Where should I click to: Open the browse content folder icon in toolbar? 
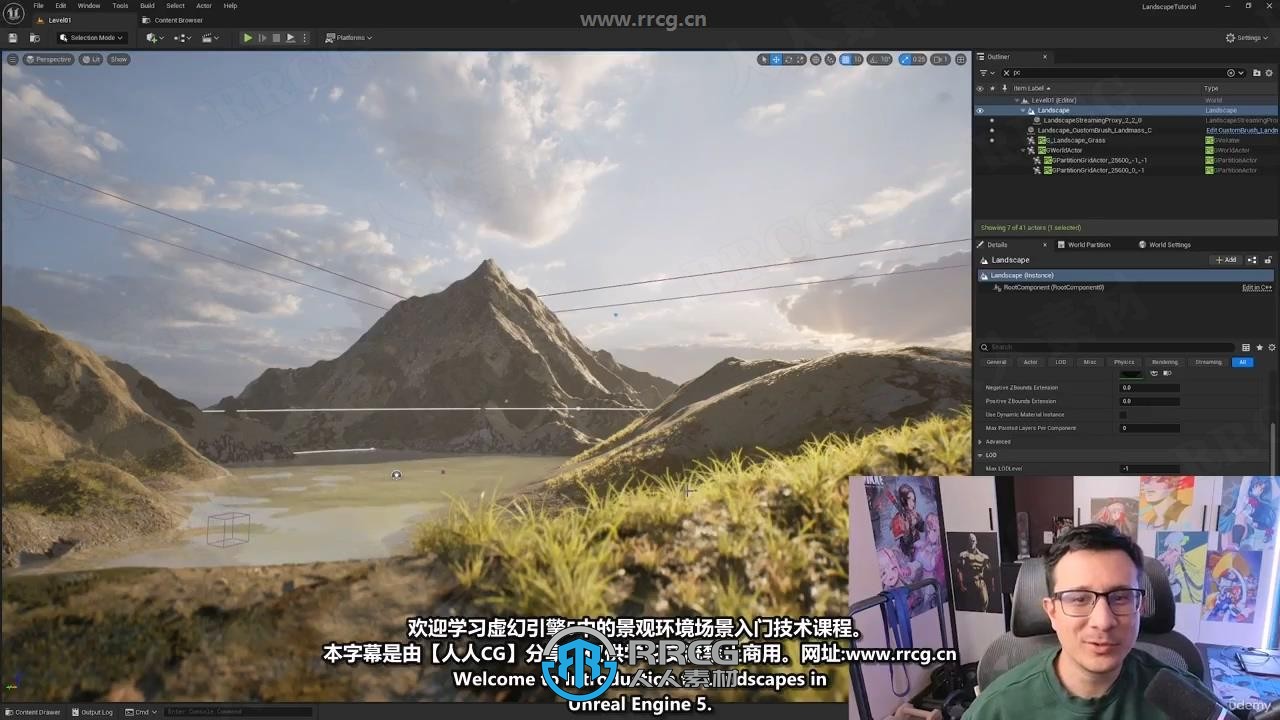coord(34,38)
